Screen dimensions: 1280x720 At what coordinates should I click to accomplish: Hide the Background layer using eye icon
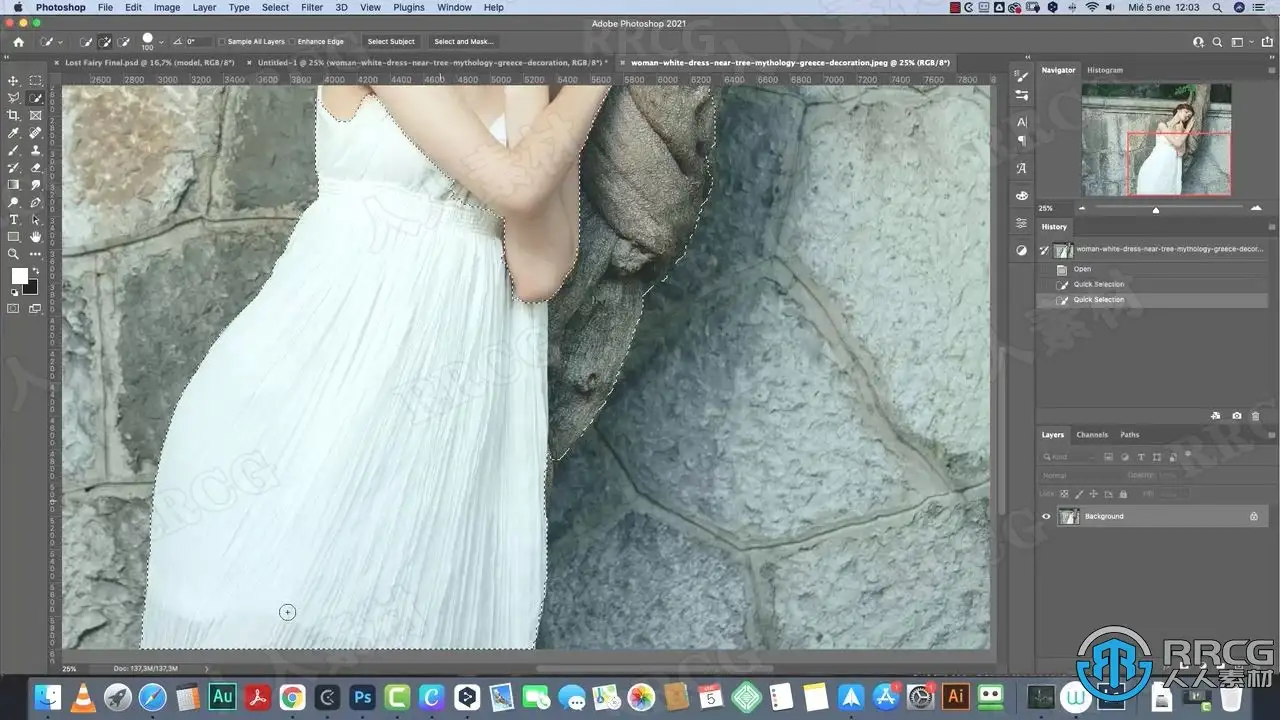(1046, 516)
